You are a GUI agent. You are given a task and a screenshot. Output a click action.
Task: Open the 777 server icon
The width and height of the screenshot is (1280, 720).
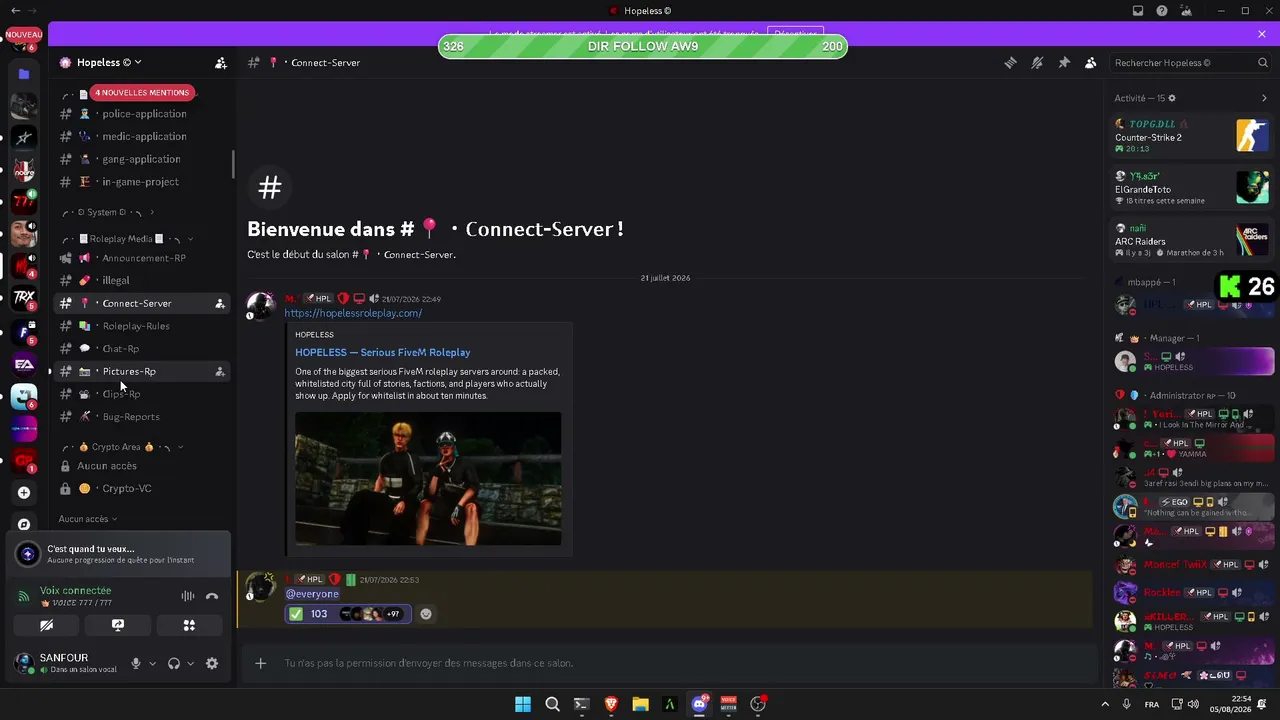pos(24,201)
